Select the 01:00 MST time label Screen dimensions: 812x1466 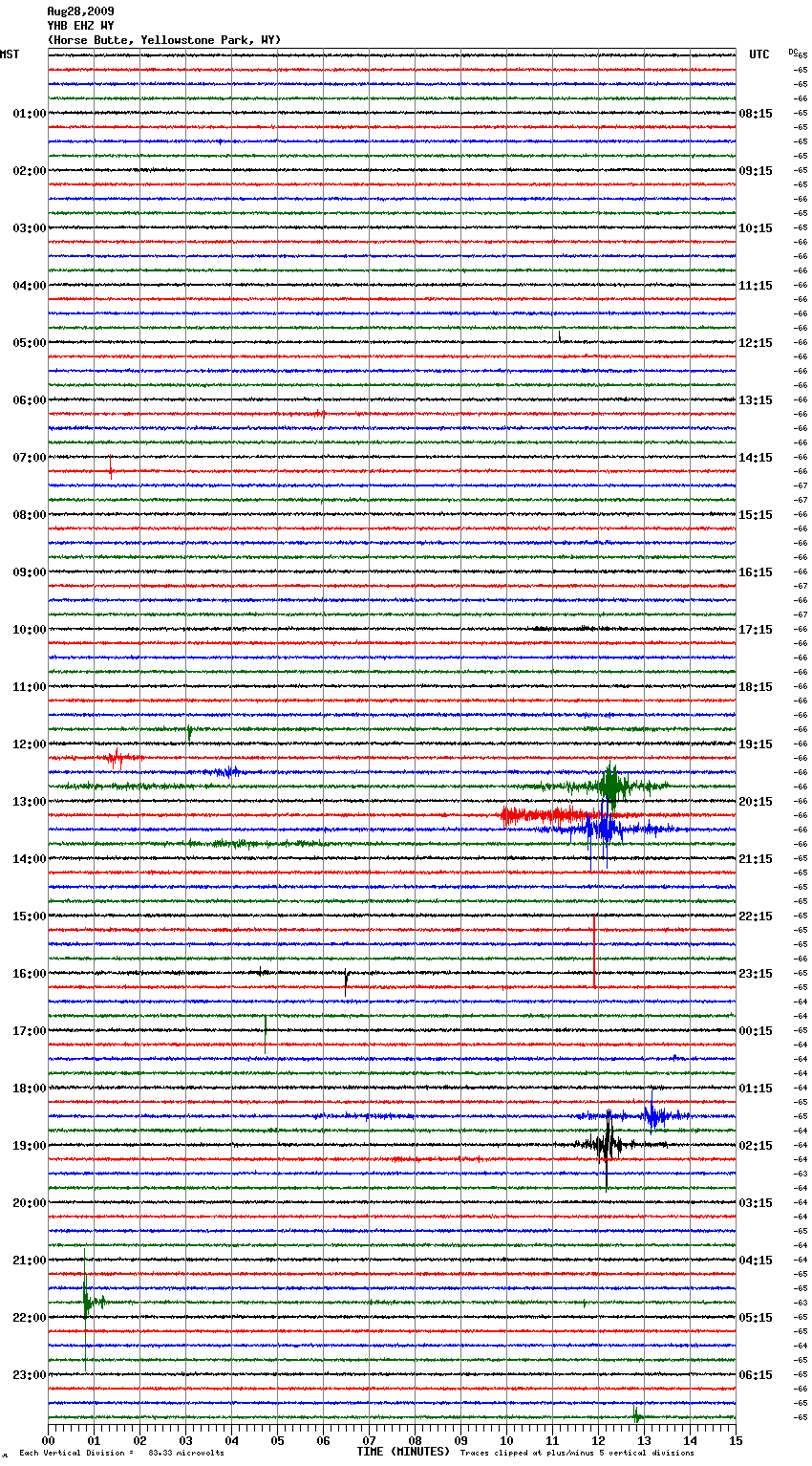(30, 114)
